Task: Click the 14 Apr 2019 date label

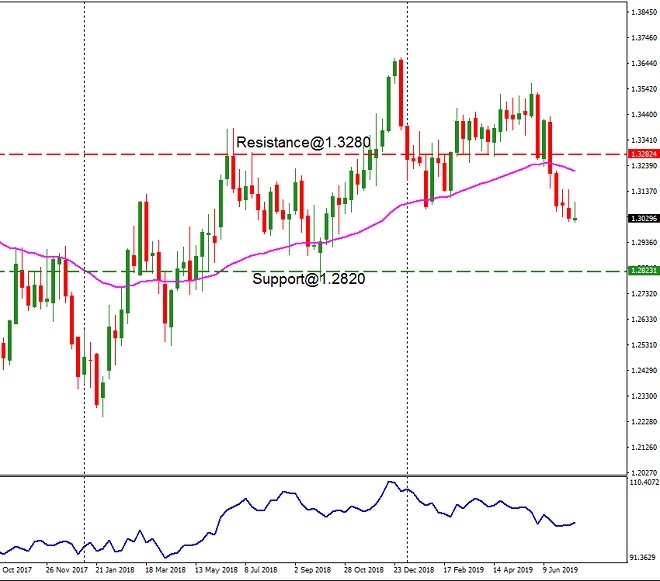Action: point(513,570)
